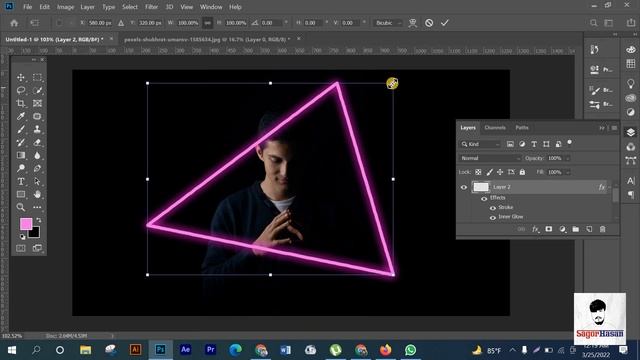Select the Path Selection tool
This screenshot has height=360, width=640.
pyautogui.click(x=37, y=182)
